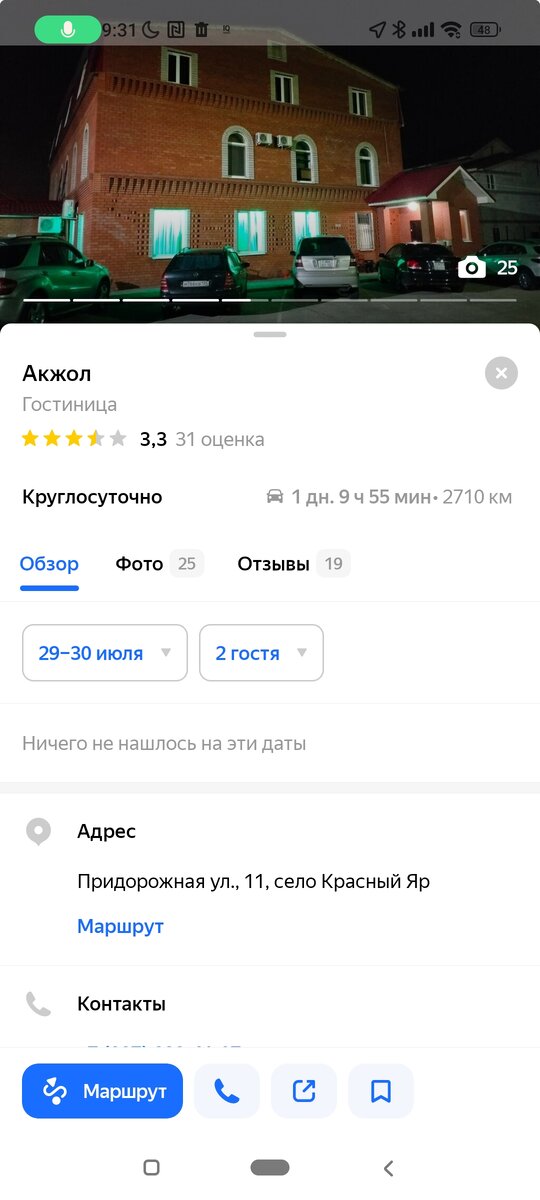The height and width of the screenshot is (1200, 540).
Task: Pull up the card drag handle
Action: (x=270, y=334)
